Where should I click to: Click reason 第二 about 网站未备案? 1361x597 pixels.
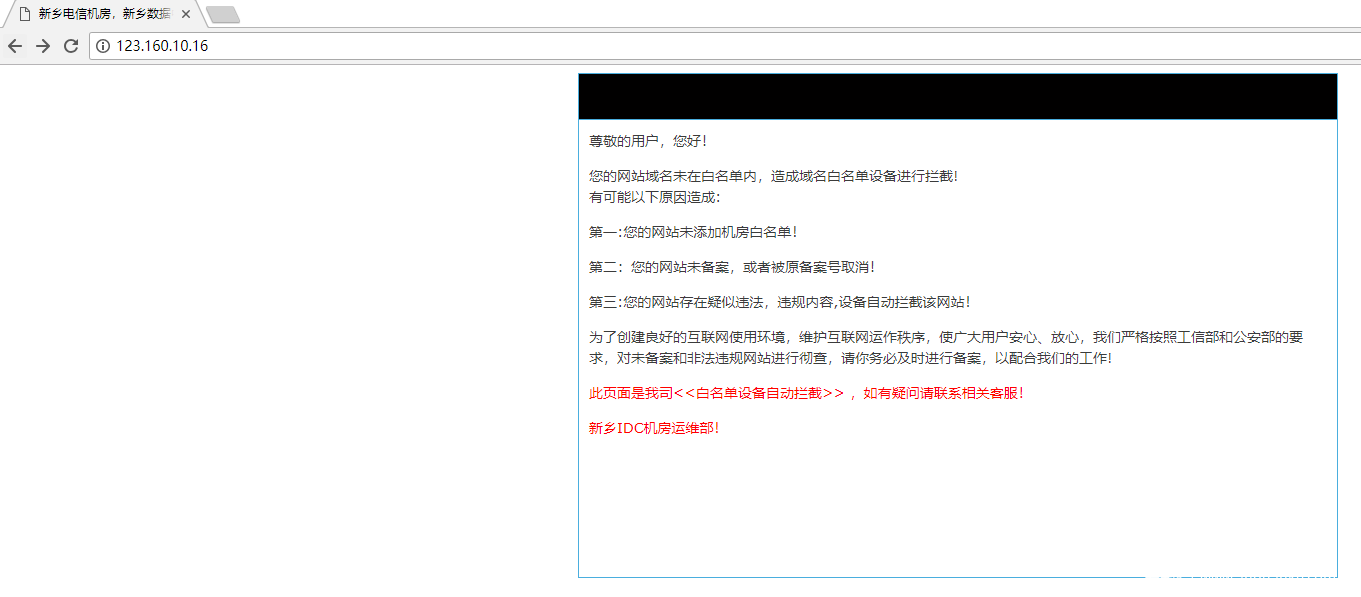pos(732,267)
